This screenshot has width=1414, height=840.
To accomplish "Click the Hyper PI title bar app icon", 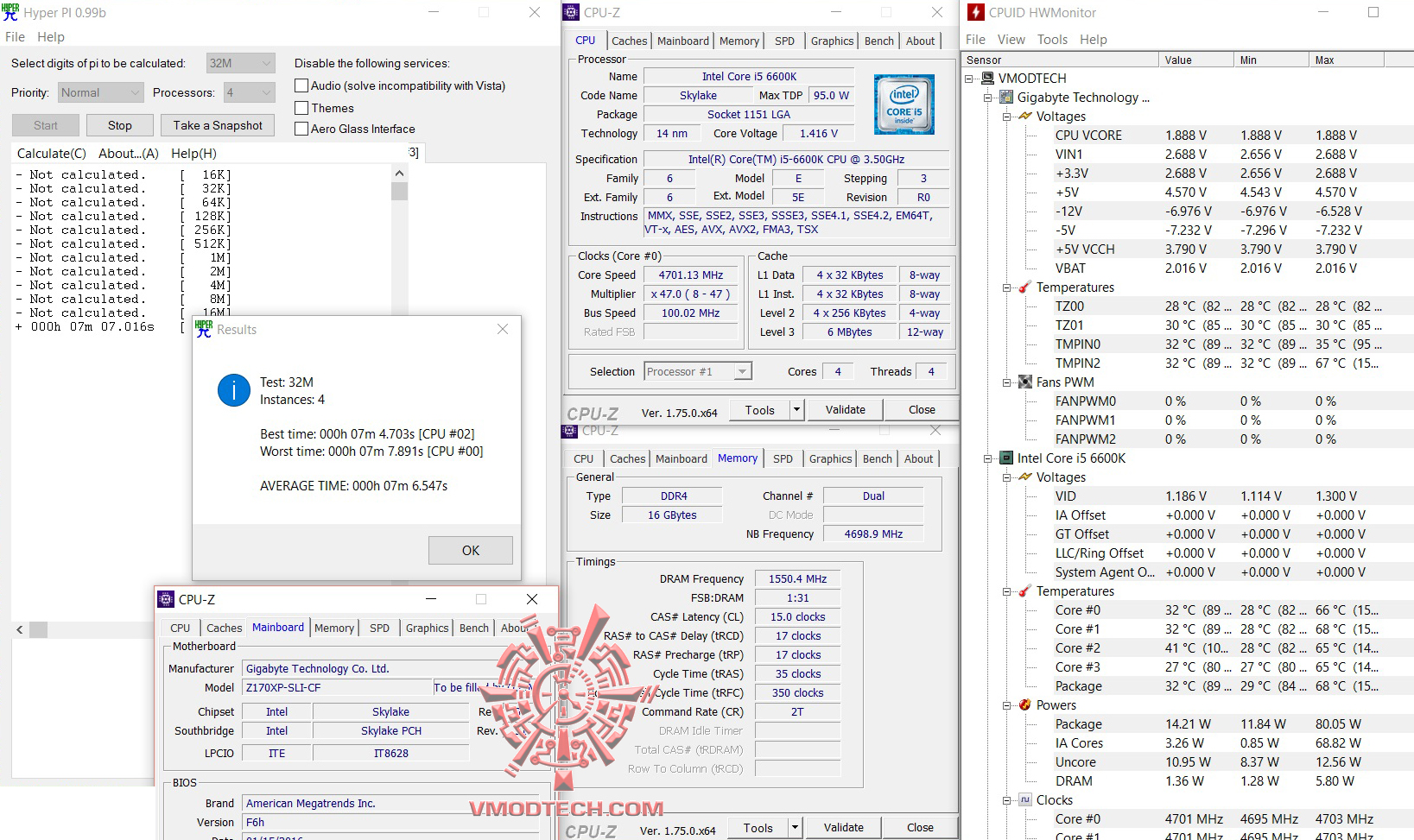I will tap(10, 12).
